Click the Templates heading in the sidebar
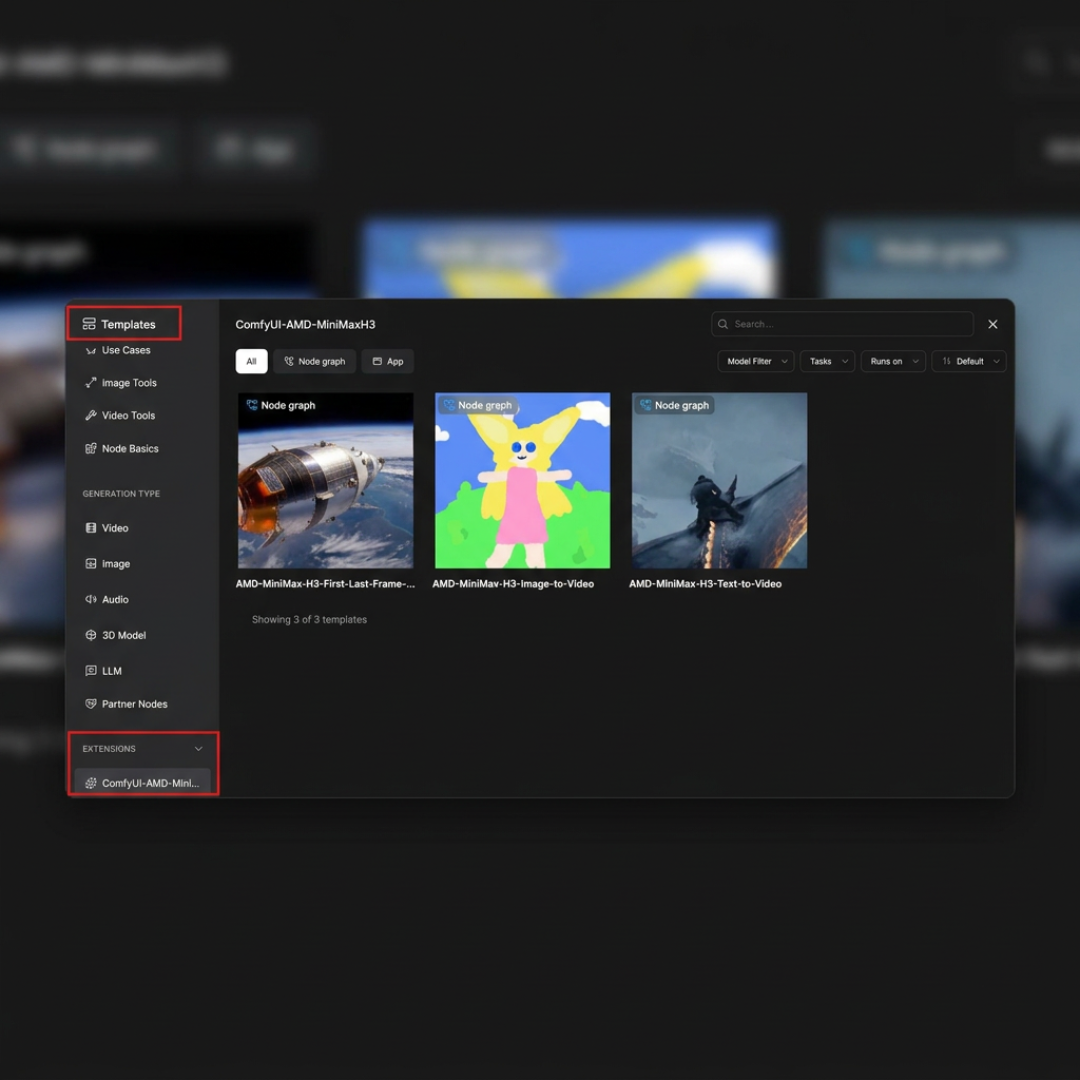This screenshot has height=1080, width=1080. (128, 324)
